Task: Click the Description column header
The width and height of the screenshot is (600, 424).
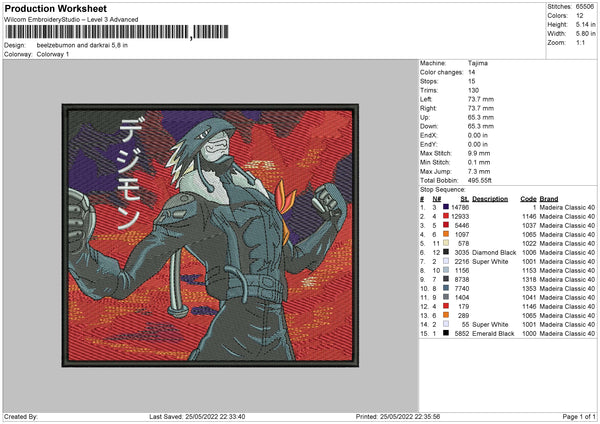Action: [x=490, y=199]
